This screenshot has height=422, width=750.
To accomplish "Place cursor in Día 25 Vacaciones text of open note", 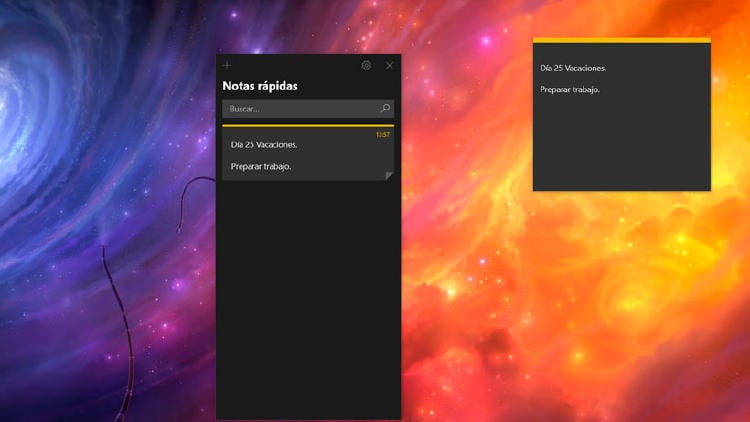I will click(573, 68).
